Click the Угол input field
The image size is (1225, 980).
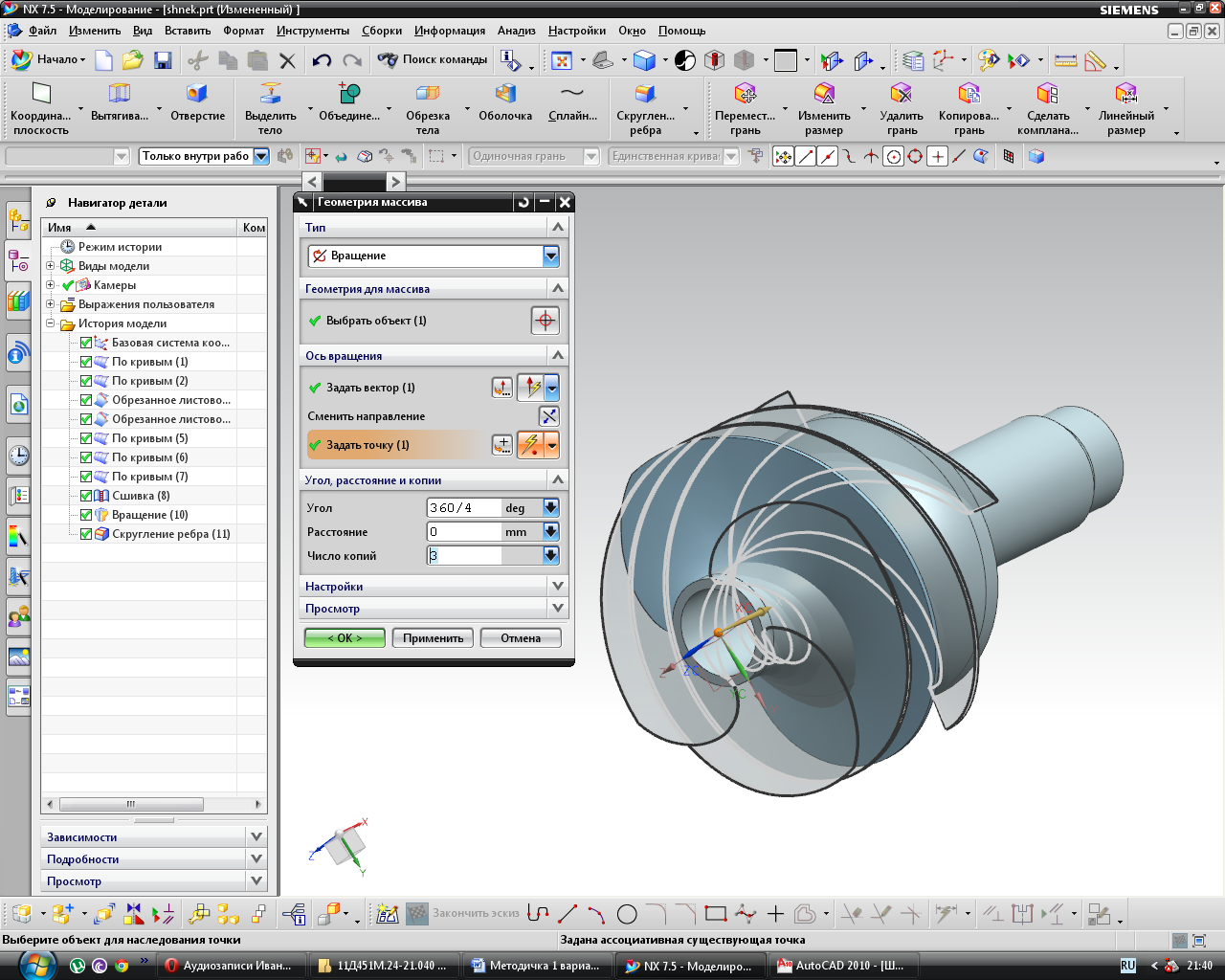pos(464,508)
